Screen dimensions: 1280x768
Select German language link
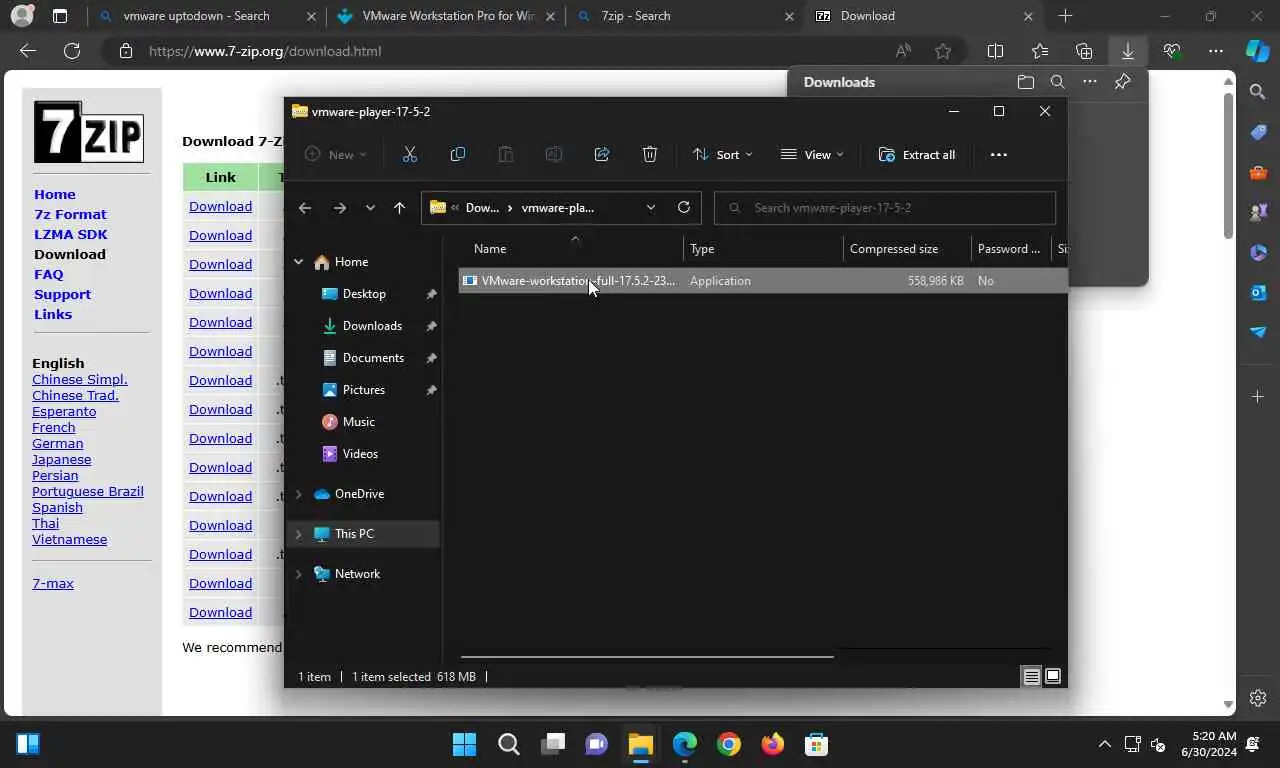(58, 443)
